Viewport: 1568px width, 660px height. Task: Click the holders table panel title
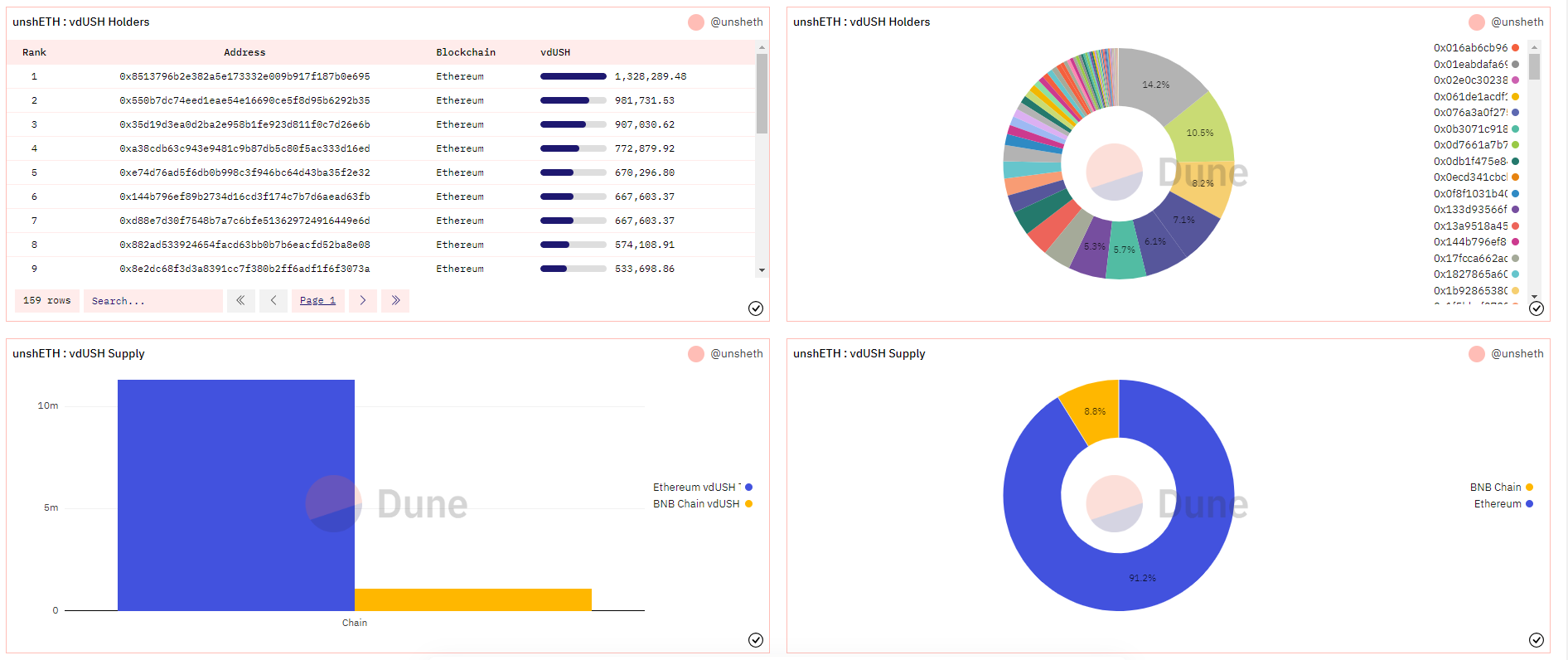(81, 22)
